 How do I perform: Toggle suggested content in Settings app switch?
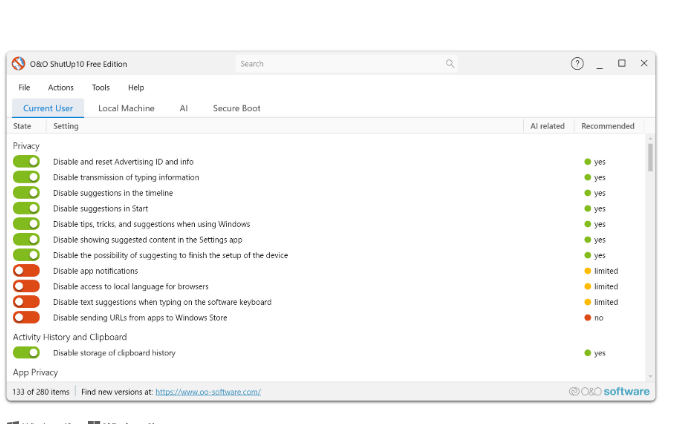coord(26,239)
